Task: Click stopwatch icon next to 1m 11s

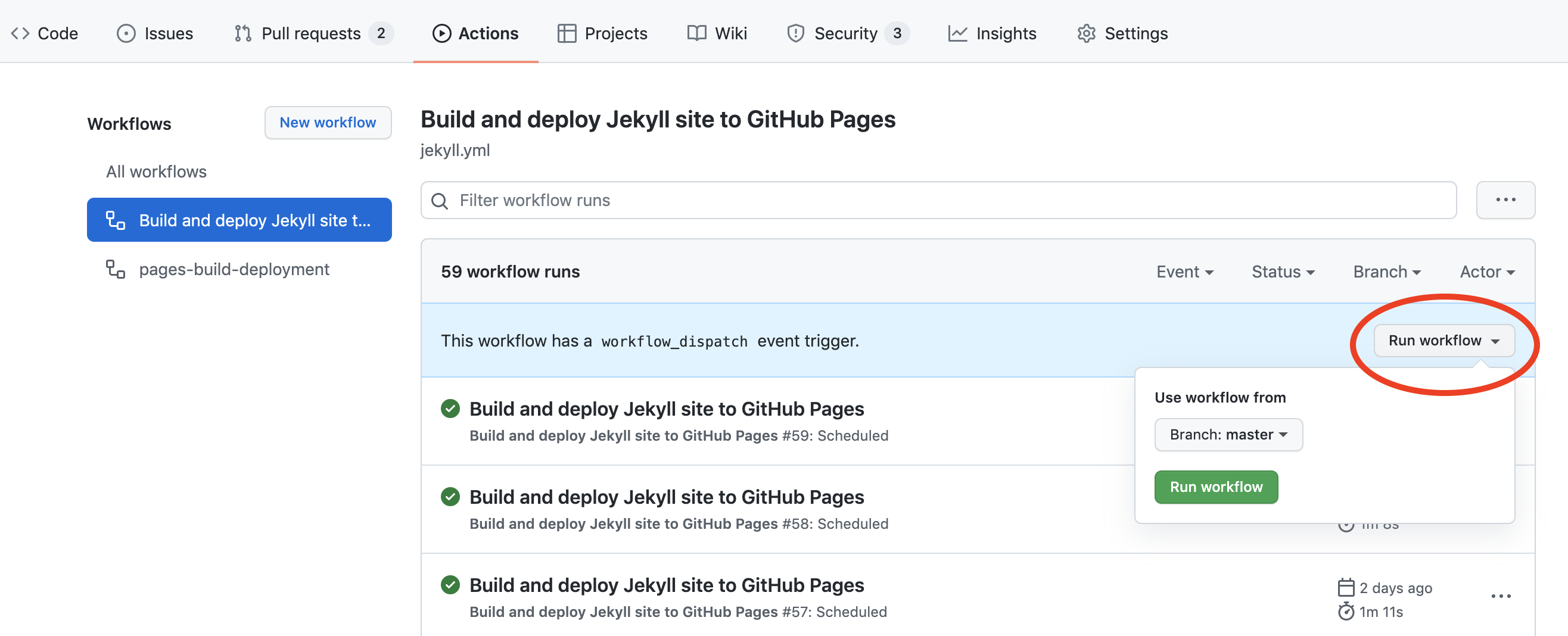Action: 1346,611
